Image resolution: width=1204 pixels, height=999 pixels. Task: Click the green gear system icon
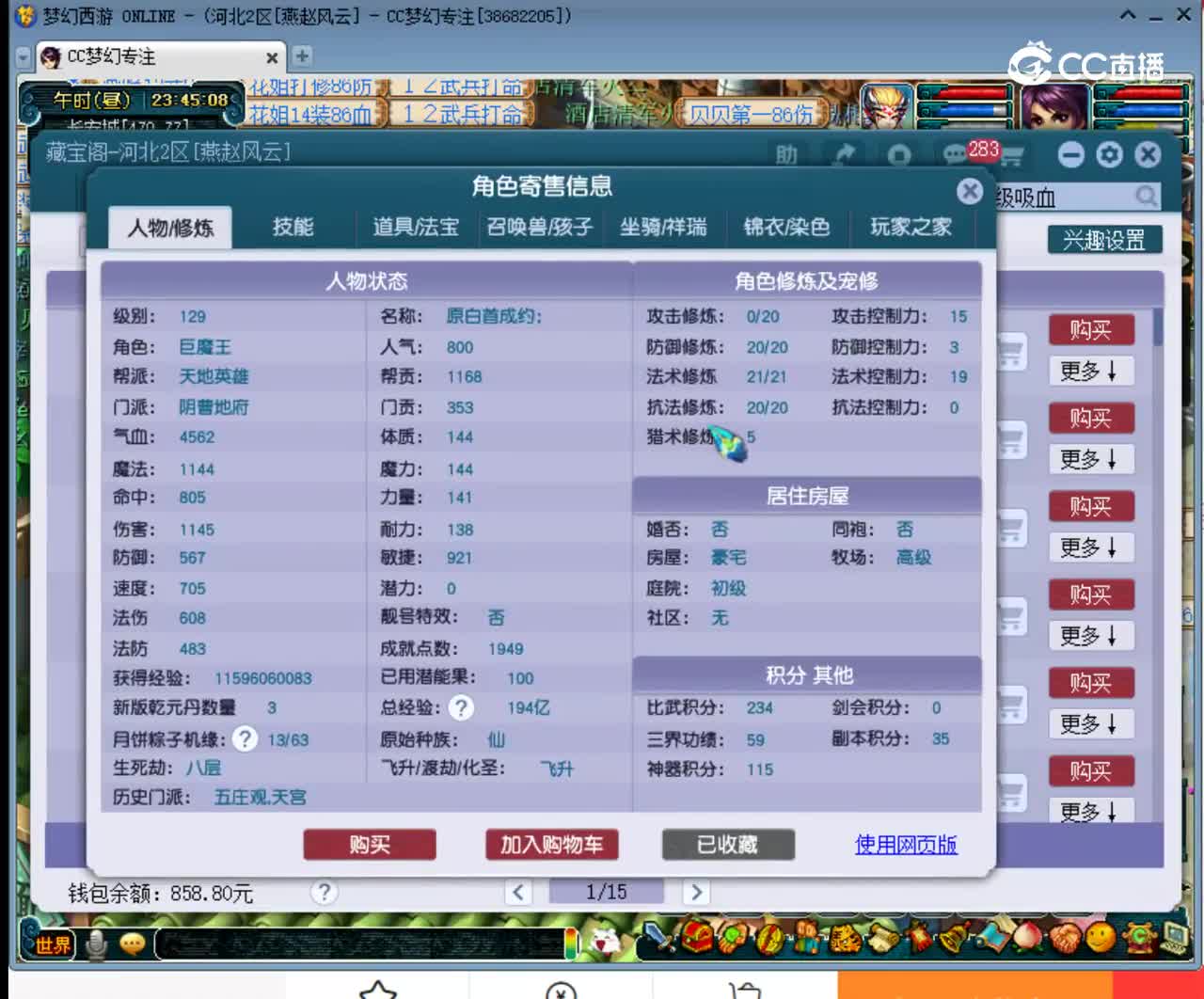pos(1140,937)
